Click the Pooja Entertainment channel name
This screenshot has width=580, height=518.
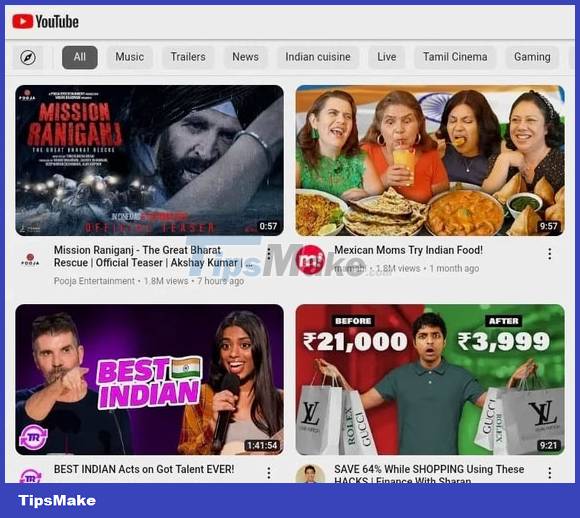pos(94,281)
